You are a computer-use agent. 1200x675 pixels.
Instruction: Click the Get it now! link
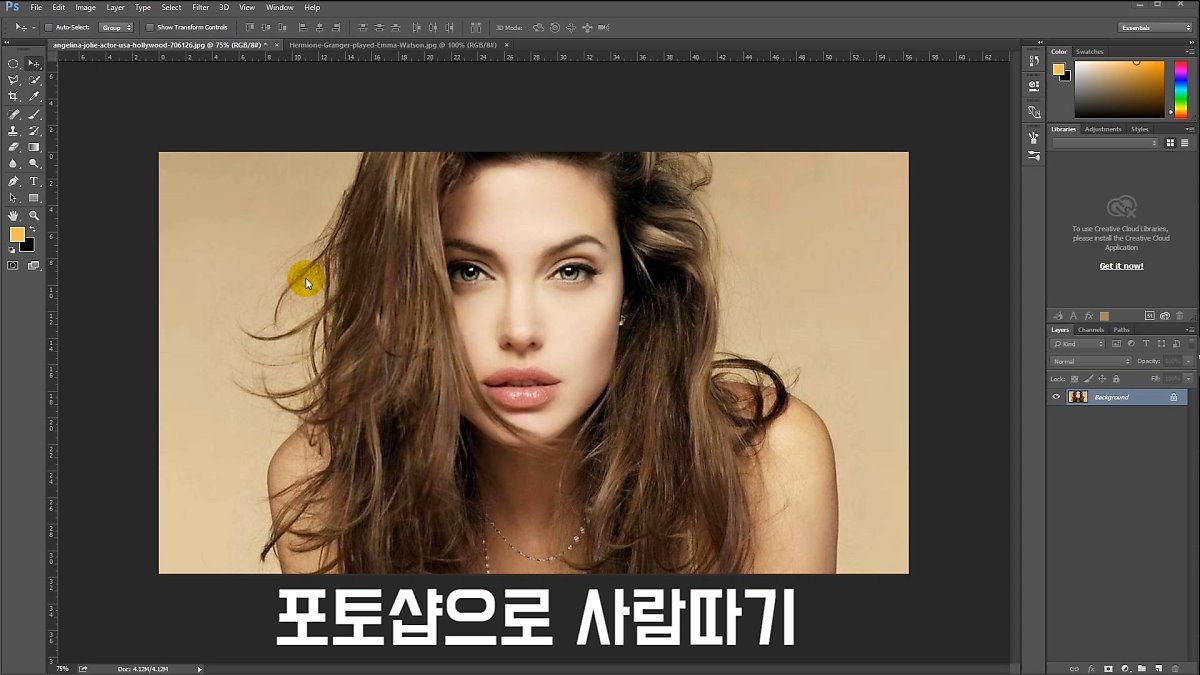[x=1121, y=266]
